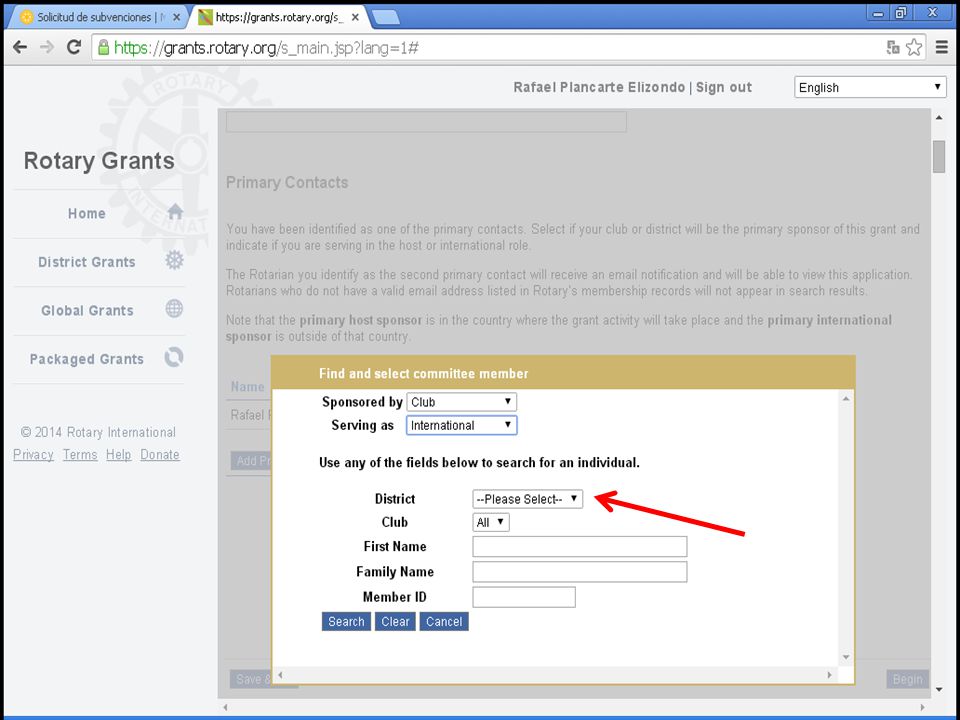Click the Home house icon in sidebar

coord(175,212)
